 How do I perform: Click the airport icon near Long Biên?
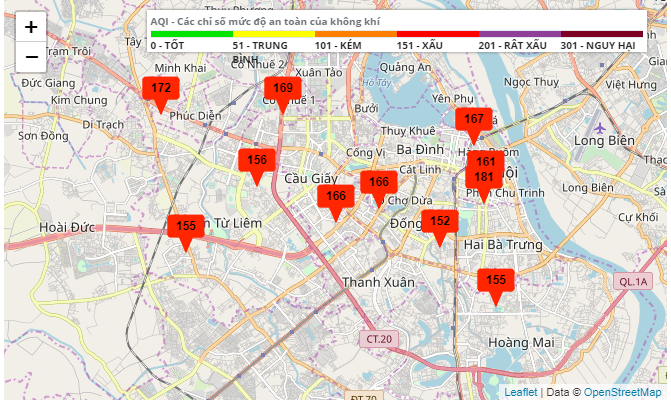click(x=599, y=127)
